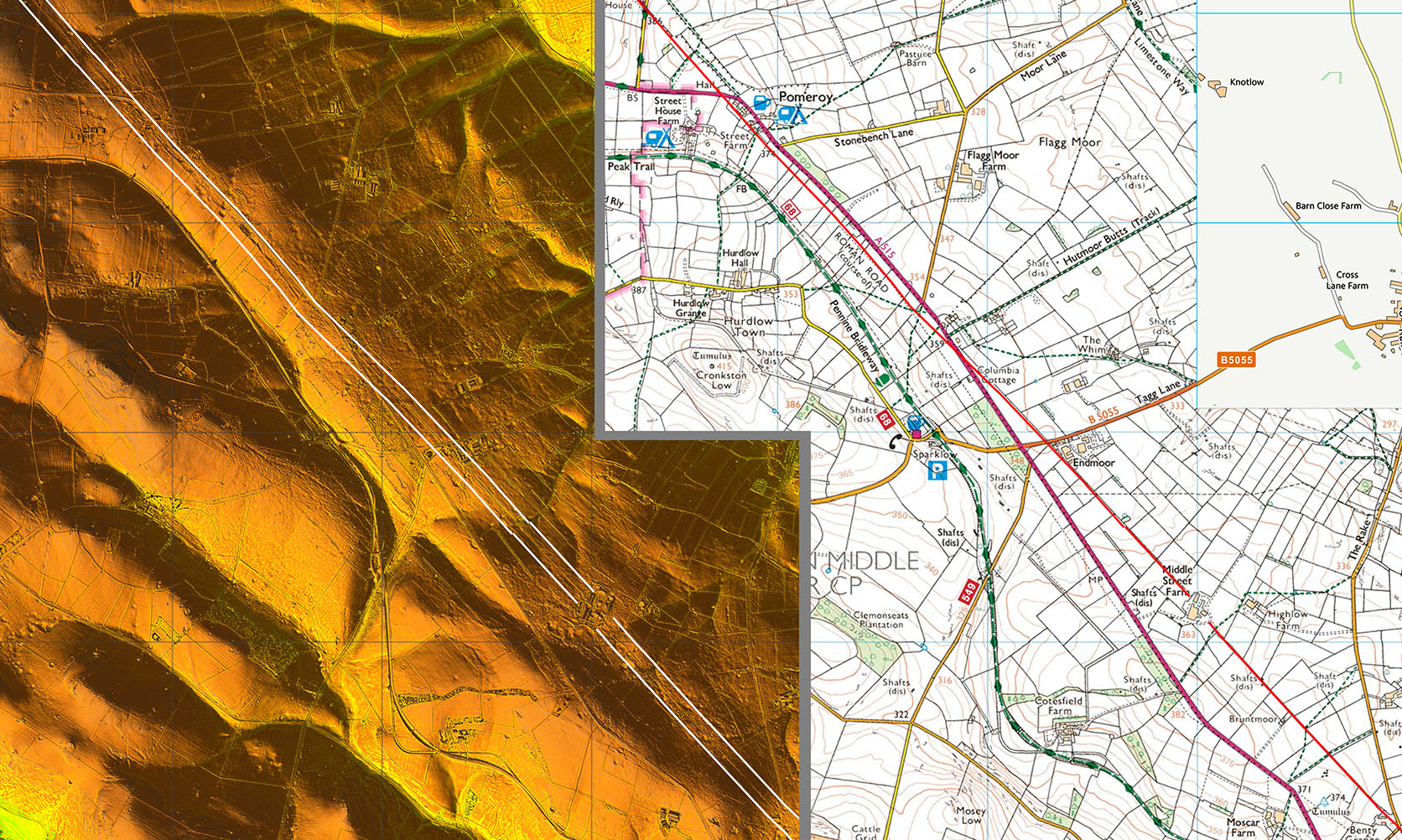Click the blue parking P symbol at Sparklow
Image resolution: width=1402 pixels, height=840 pixels.
[938, 472]
